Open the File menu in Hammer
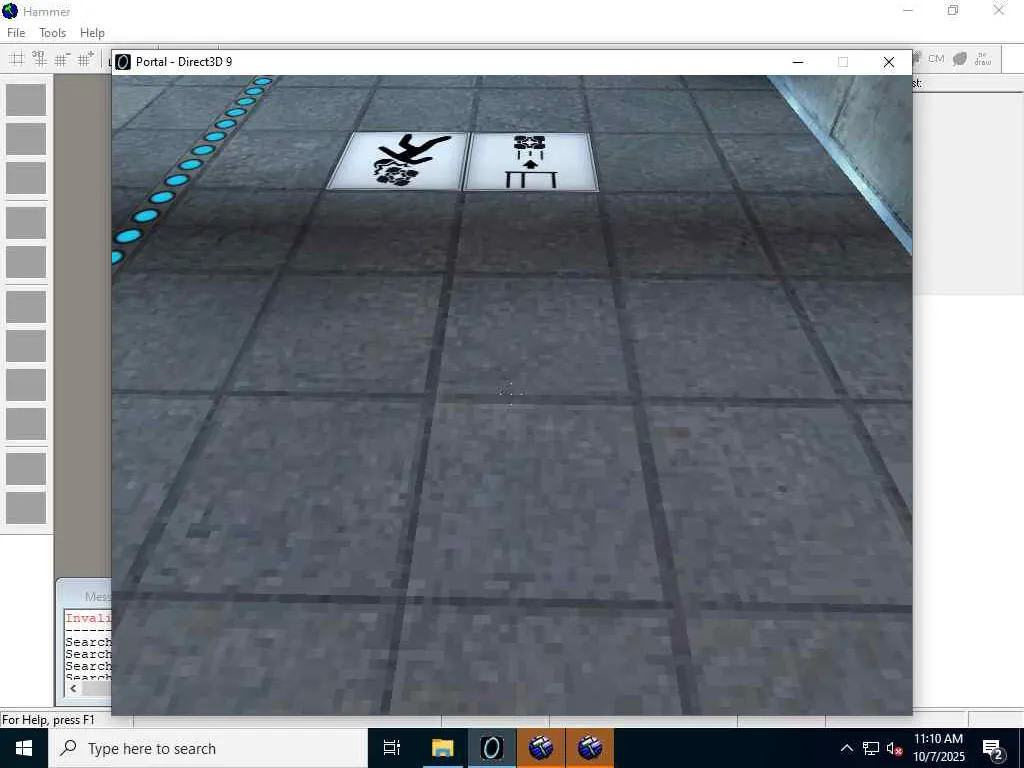1024x768 pixels. pyautogui.click(x=16, y=33)
